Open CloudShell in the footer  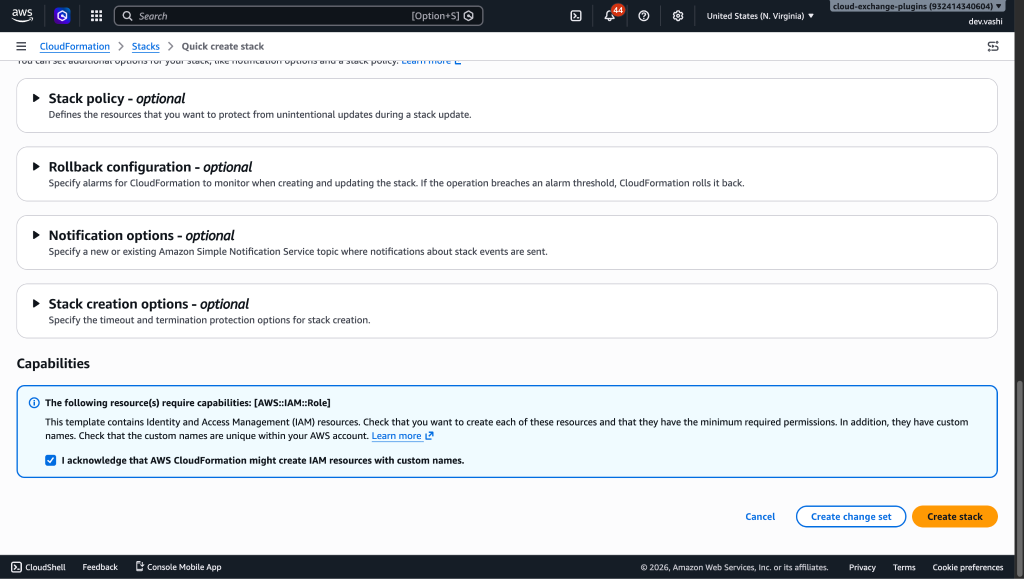[39, 567]
